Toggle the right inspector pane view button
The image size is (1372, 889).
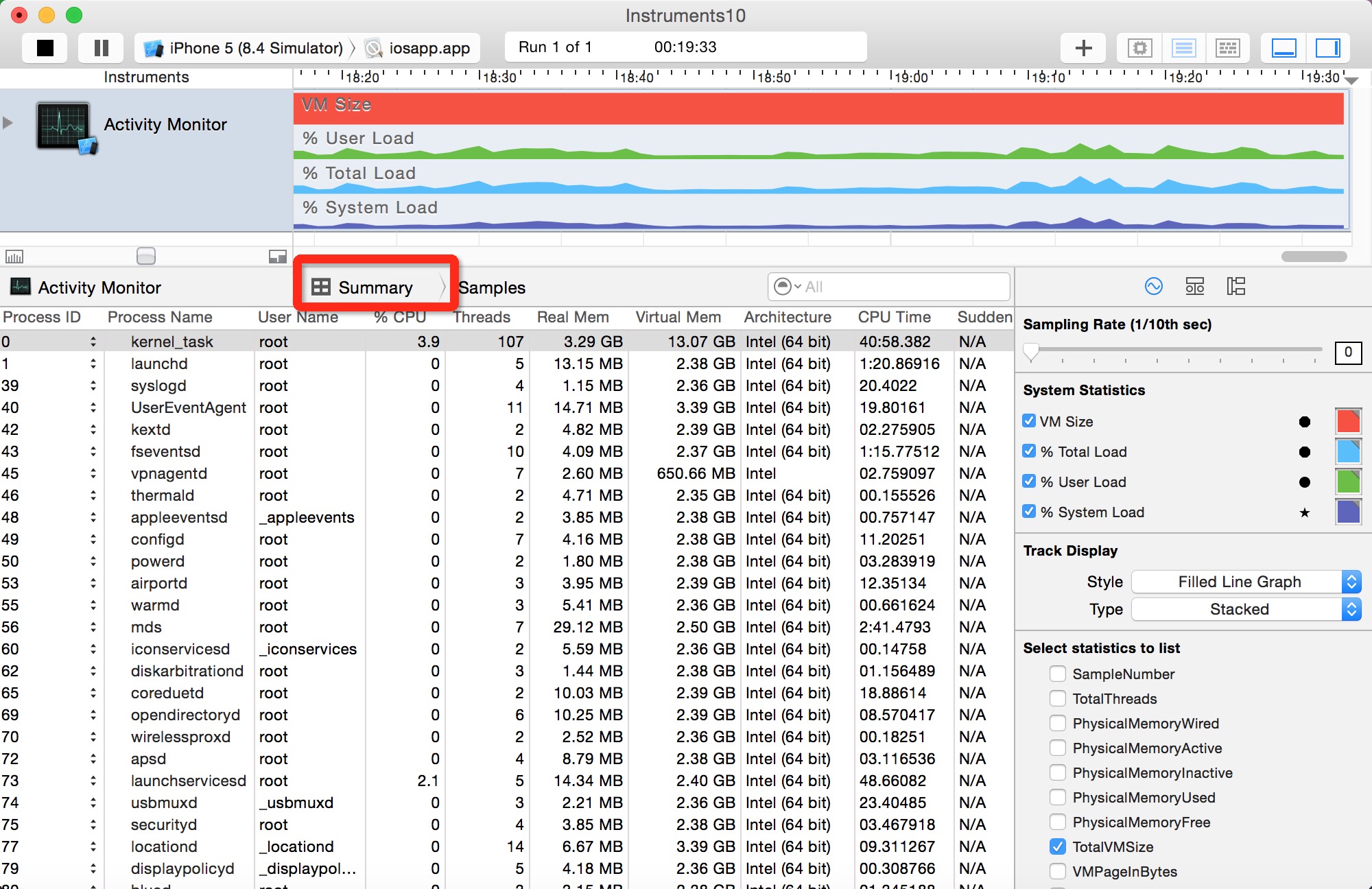[1328, 48]
